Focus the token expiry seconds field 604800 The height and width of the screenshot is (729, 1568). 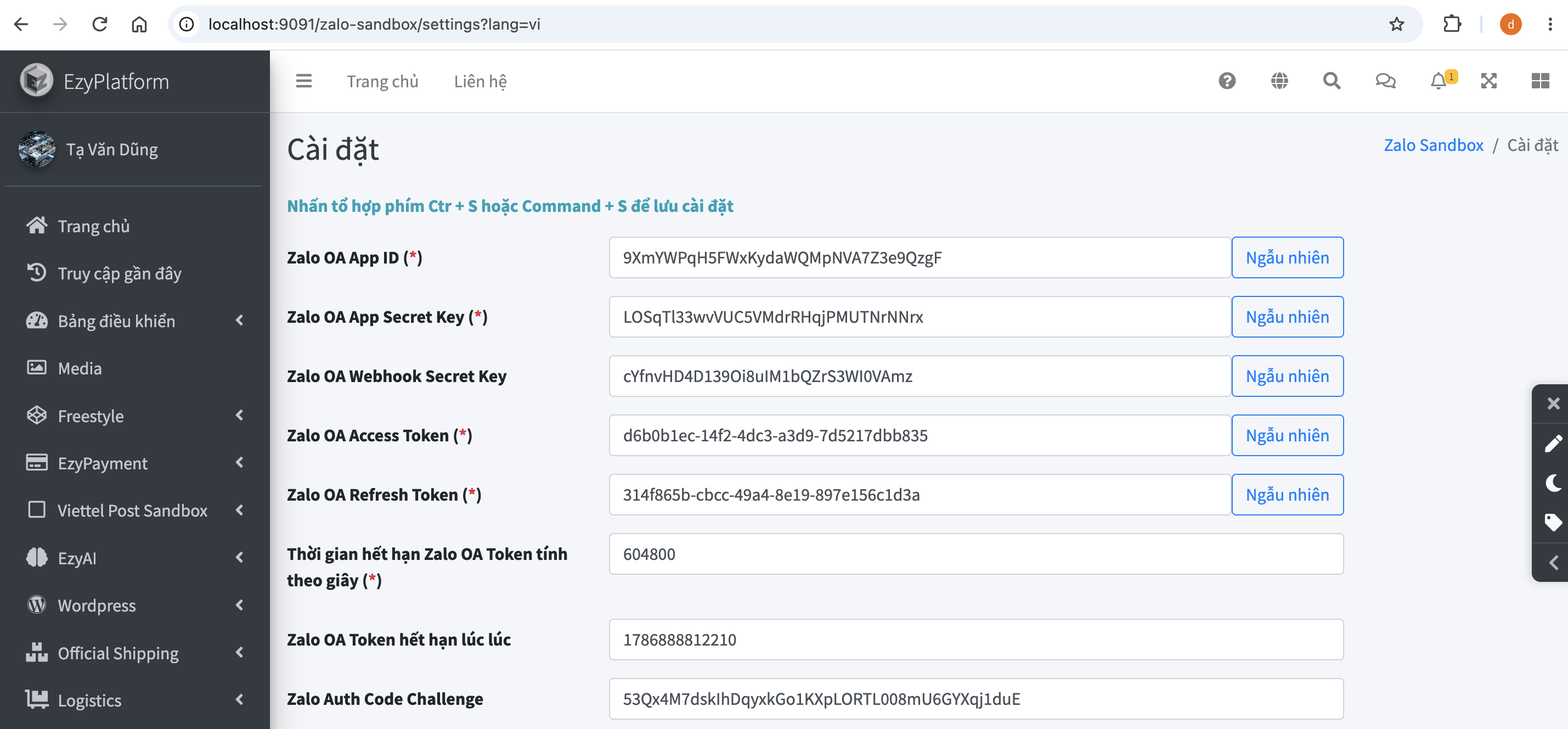click(x=977, y=554)
